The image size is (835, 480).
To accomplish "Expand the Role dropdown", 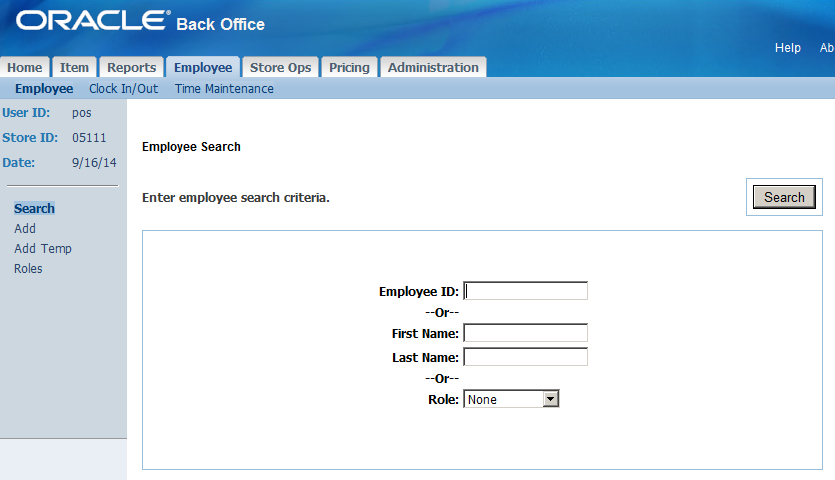I will click(511, 399).
